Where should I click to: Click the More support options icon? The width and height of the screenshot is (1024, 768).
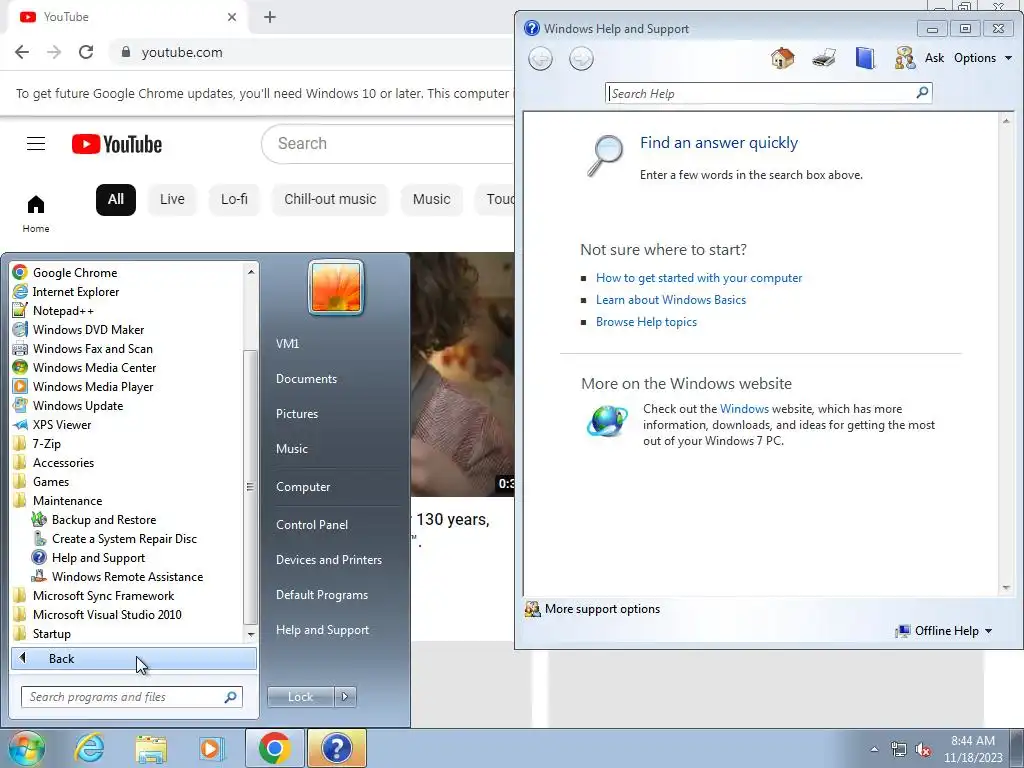click(x=532, y=609)
